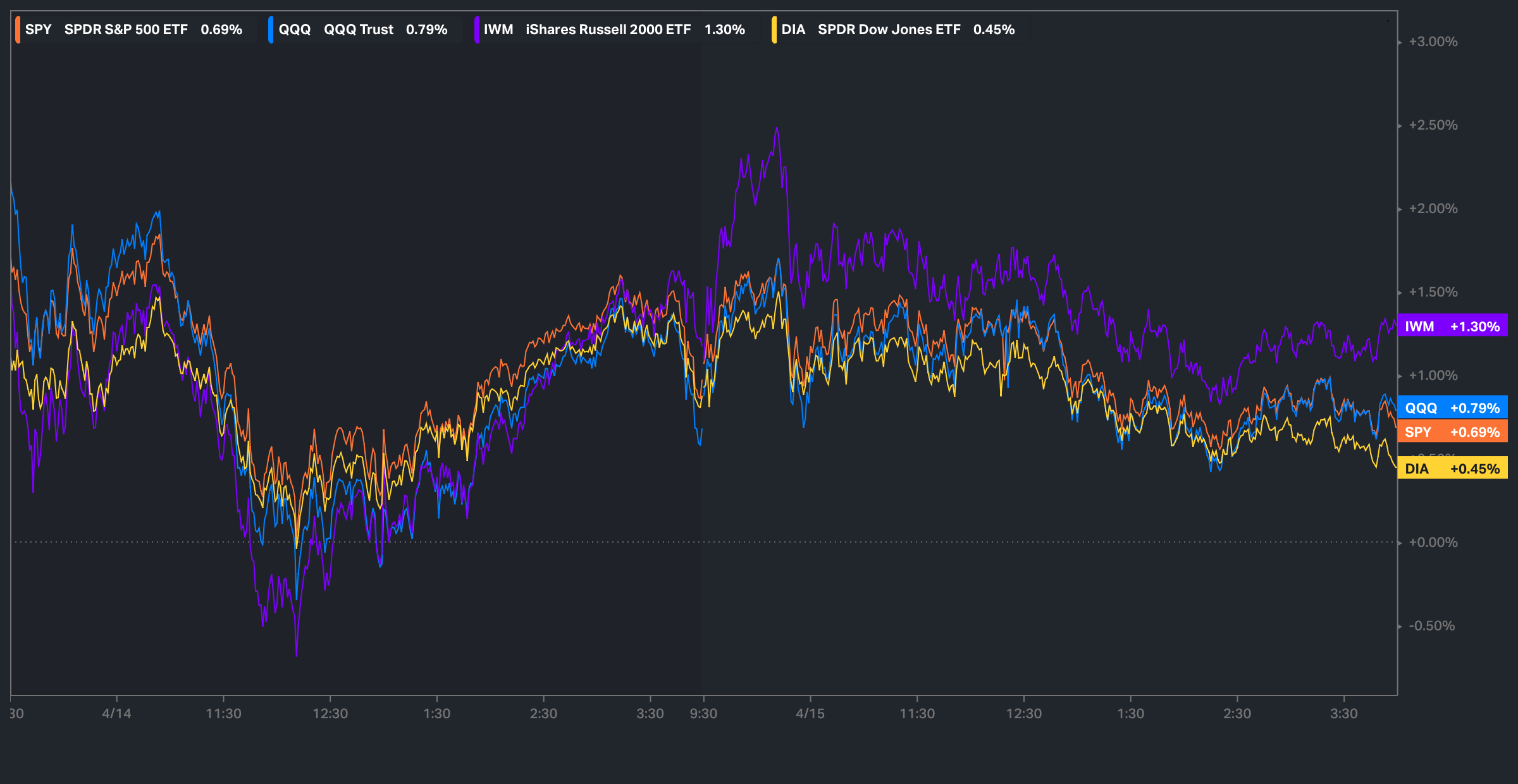Select the SPDR S&P 500 ETF legend name
This screenshot has height=784, width=1518.
pyautogui.click(x=126, y=30)
